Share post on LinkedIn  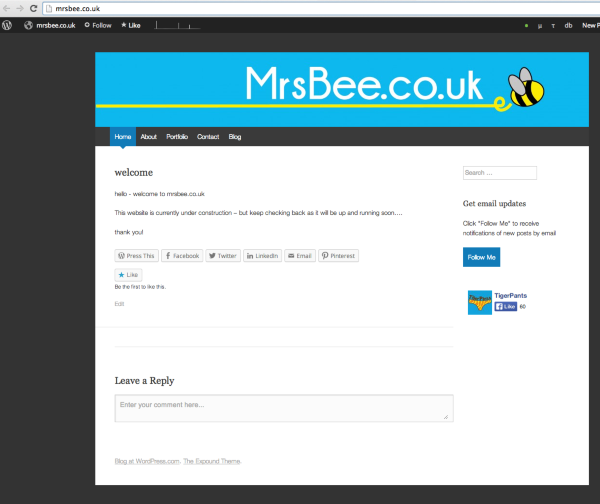262,256
